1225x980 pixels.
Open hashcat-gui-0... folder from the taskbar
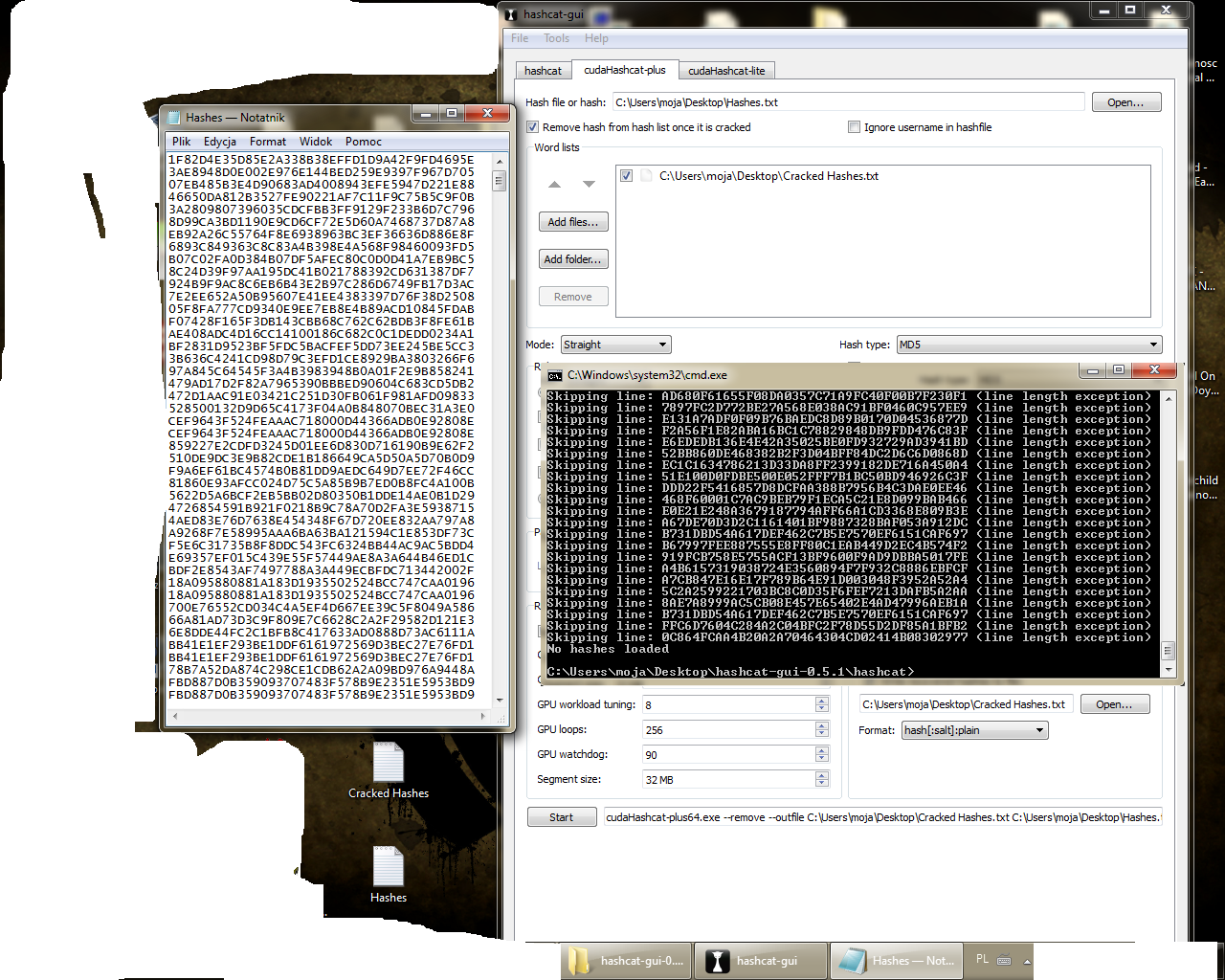pos(627,961)
